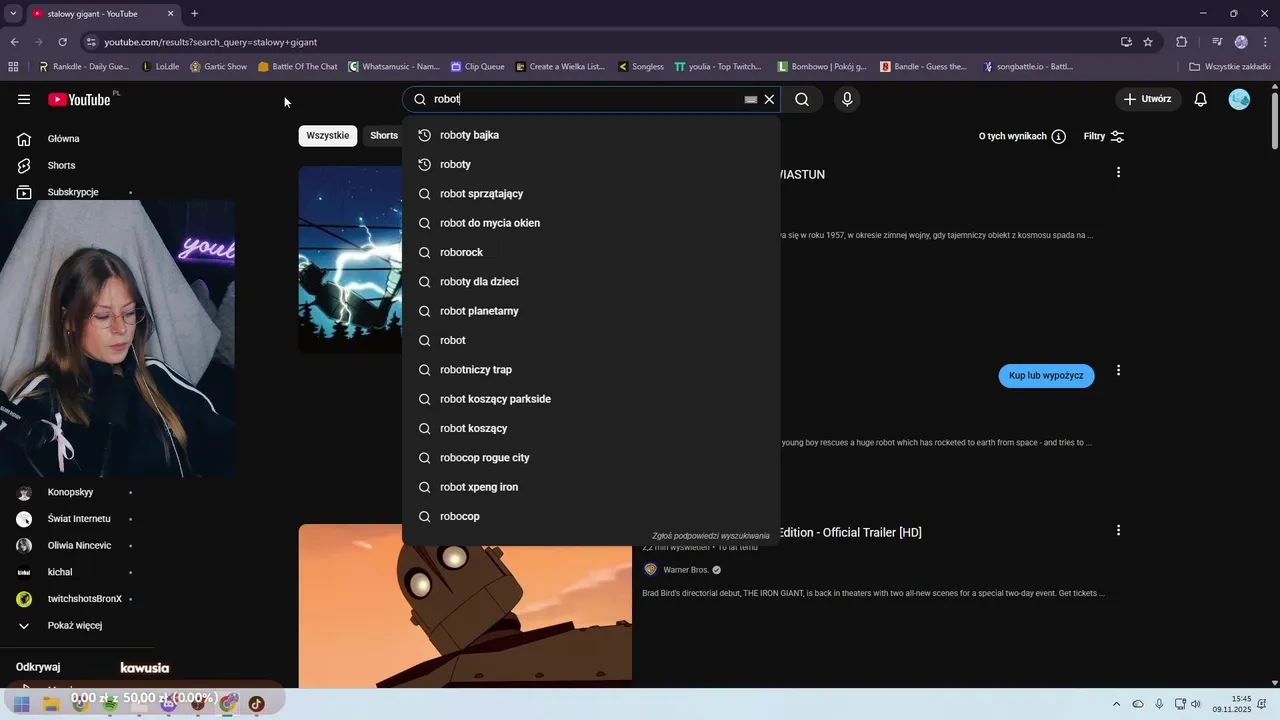Click Zgłoś podpowiedzi wyszukiwania link
Image resolution: width=1280 pixels, height=720 pixels.
[711, 536]
